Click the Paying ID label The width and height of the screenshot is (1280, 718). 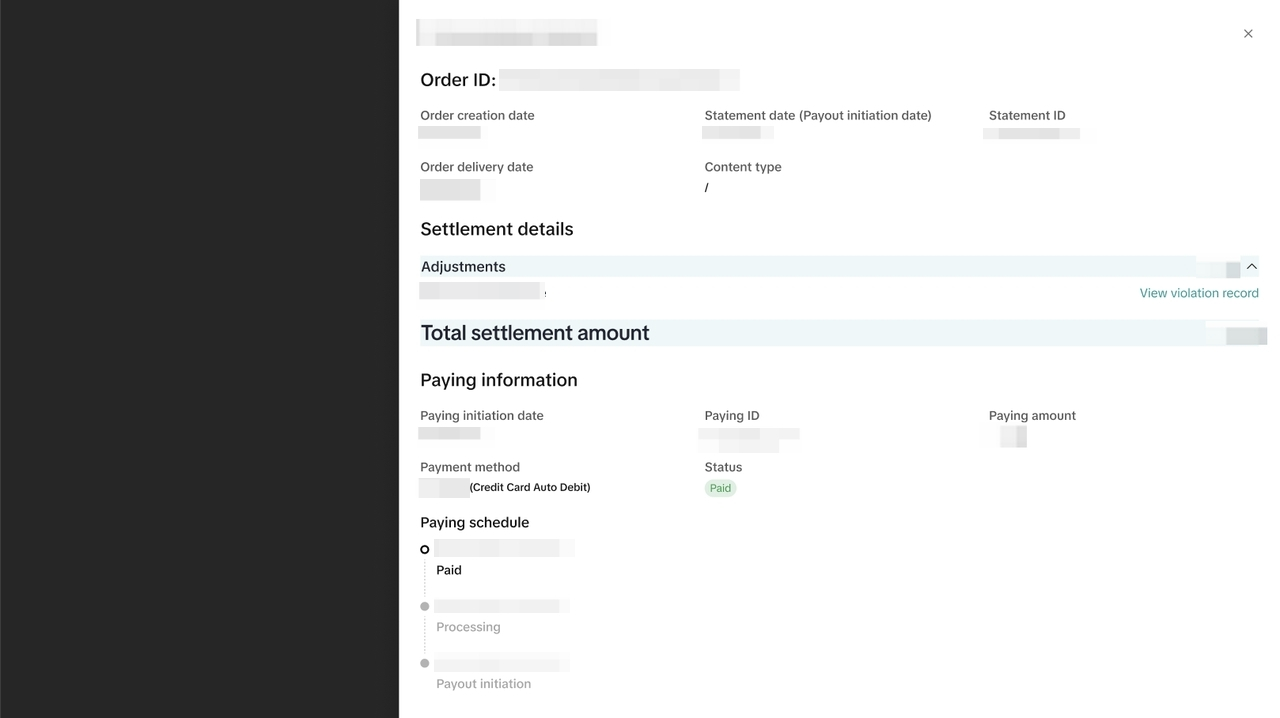pyautogui.click(x=731, y=416)
